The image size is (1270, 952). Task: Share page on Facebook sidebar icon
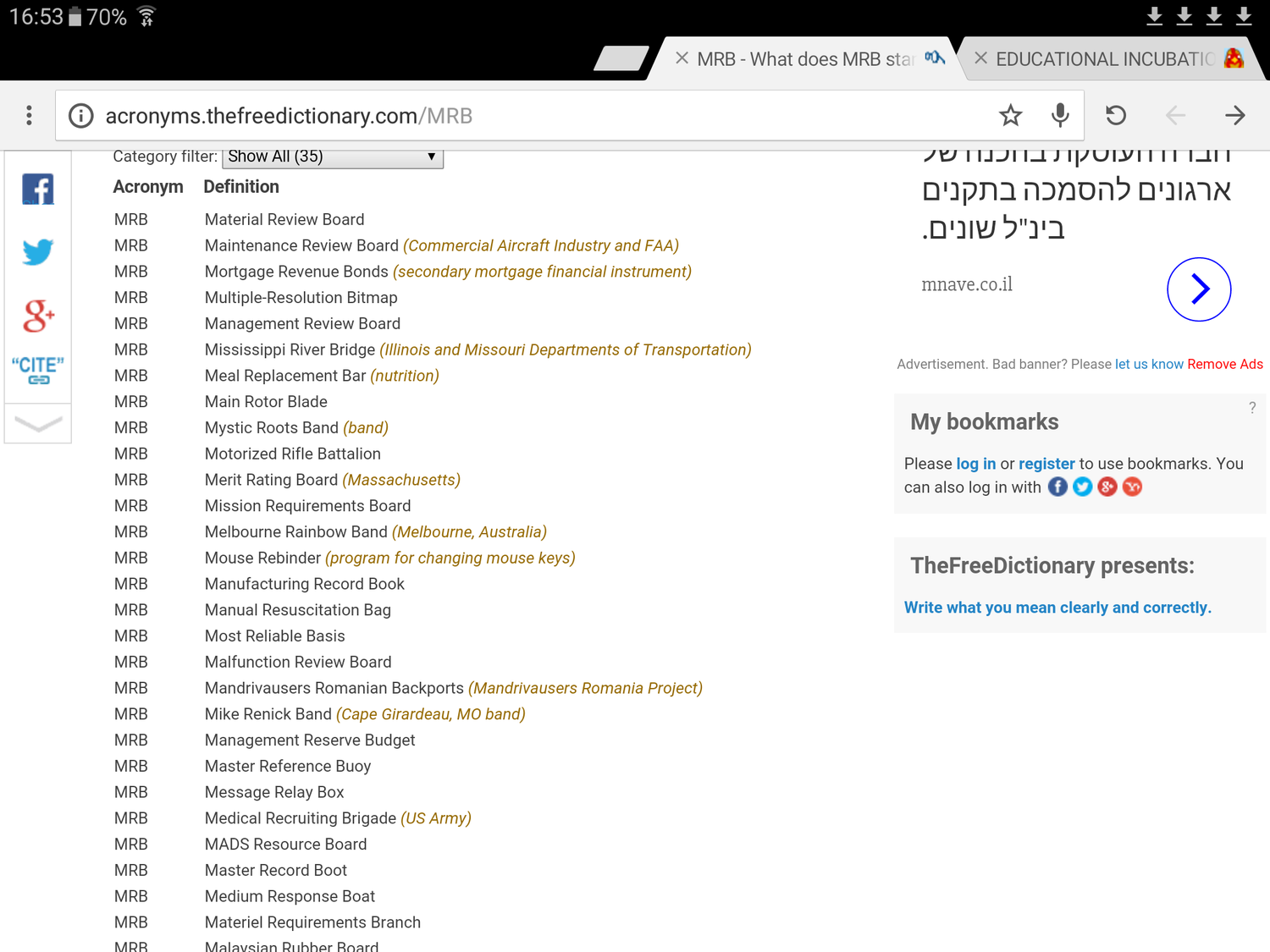click(38, 189)
